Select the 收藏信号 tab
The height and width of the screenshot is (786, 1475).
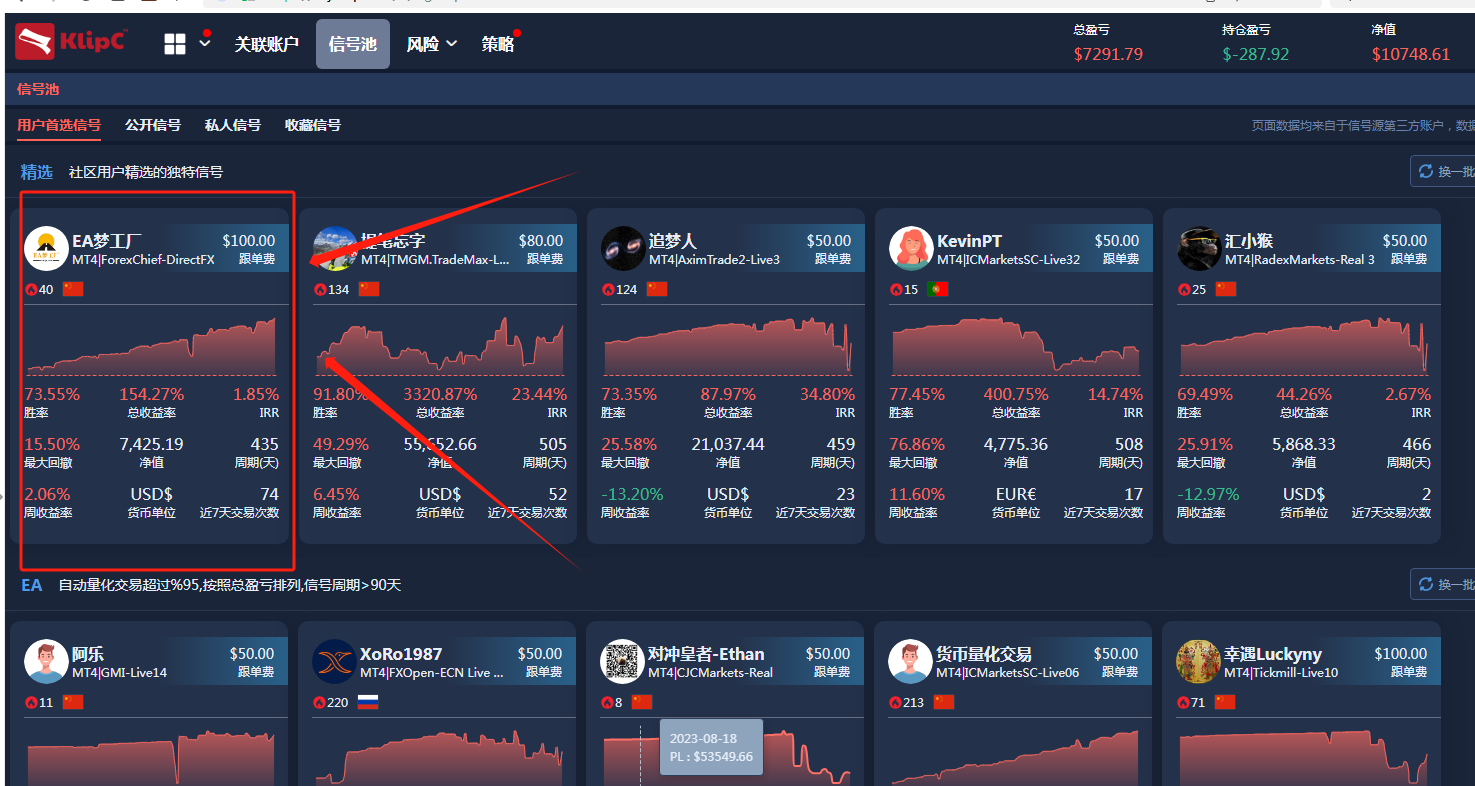click(x=312, y=125)
